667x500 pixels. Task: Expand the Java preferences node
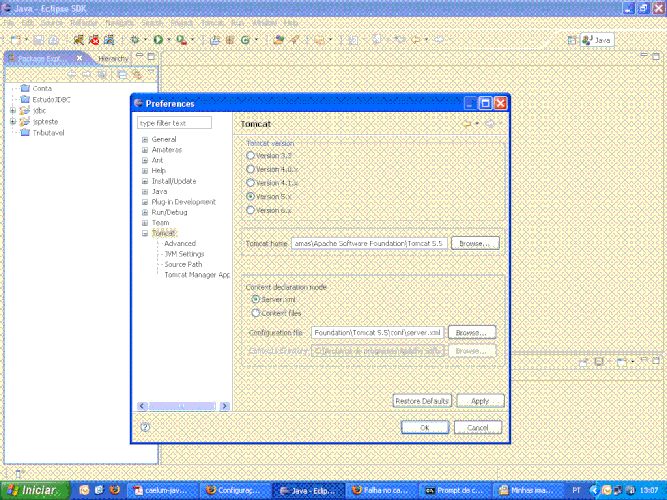(x=145, y=192)
